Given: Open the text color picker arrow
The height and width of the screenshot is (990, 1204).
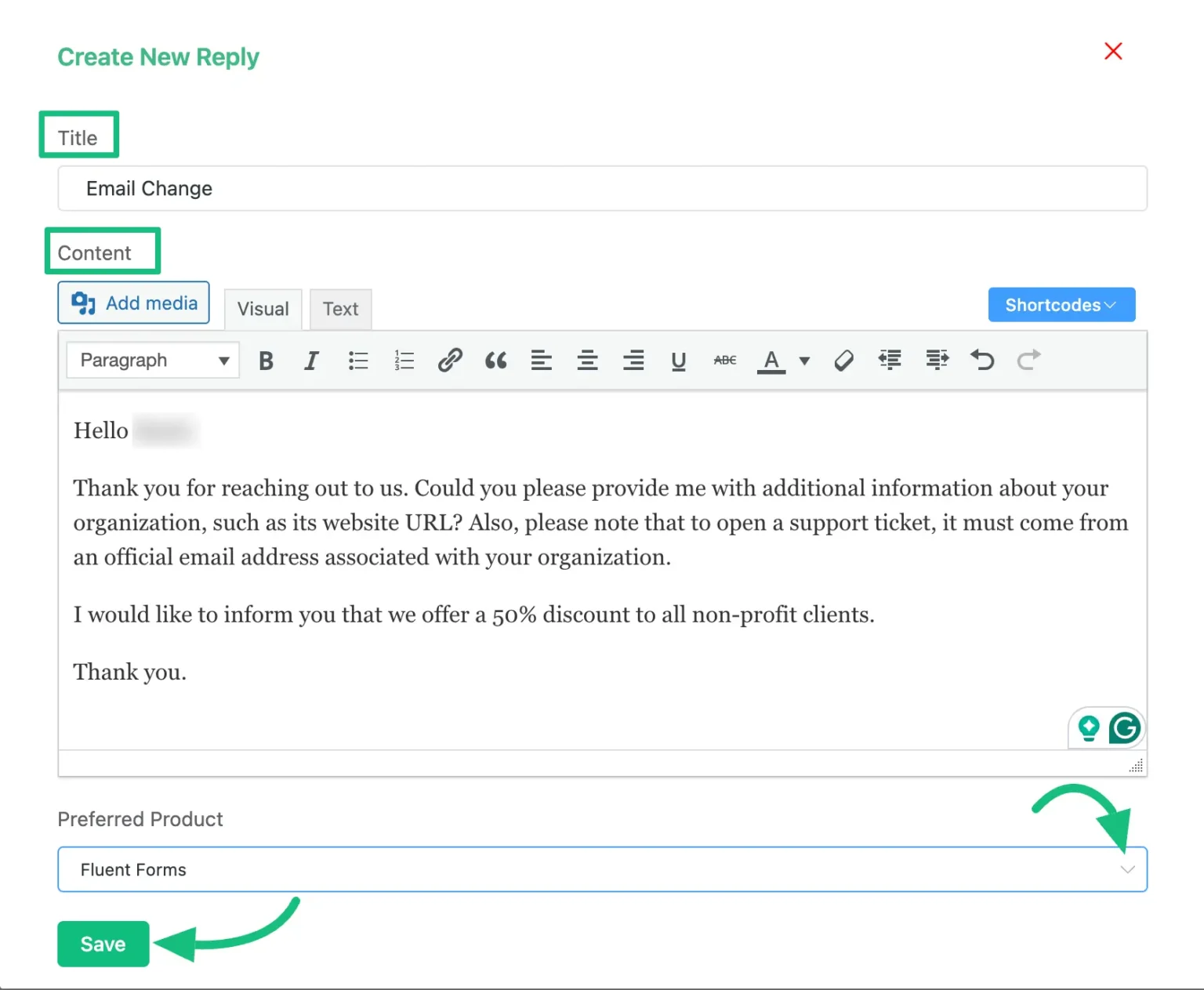Looking at the screenshot, I should [x=805, y=361].
